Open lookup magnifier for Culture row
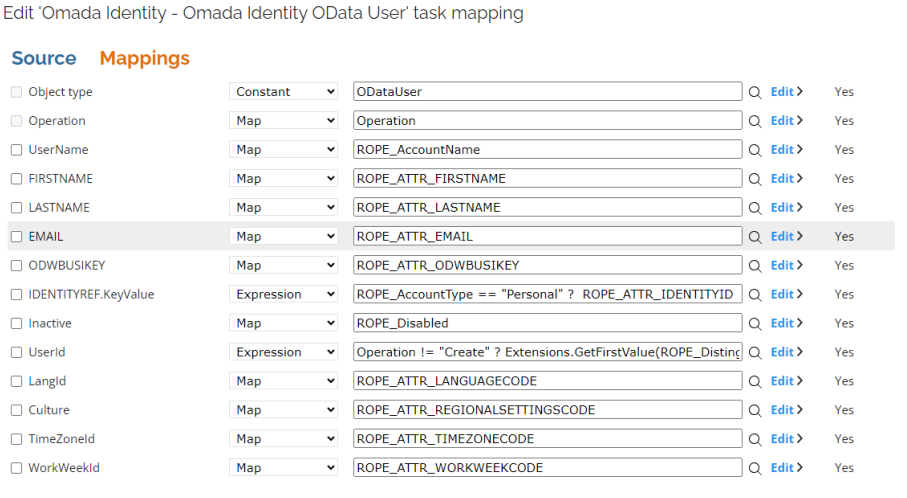This screenshot has width=907, height=498. (x=755, y=411)
